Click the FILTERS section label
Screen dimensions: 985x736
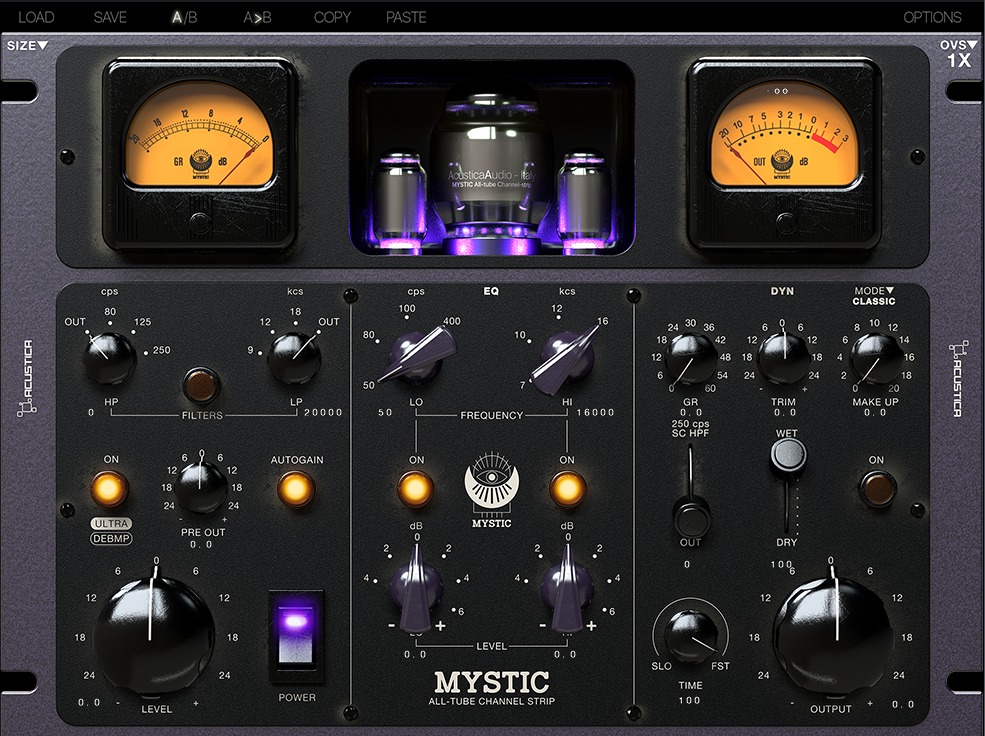pyautogui.click(x=202, y=415)
